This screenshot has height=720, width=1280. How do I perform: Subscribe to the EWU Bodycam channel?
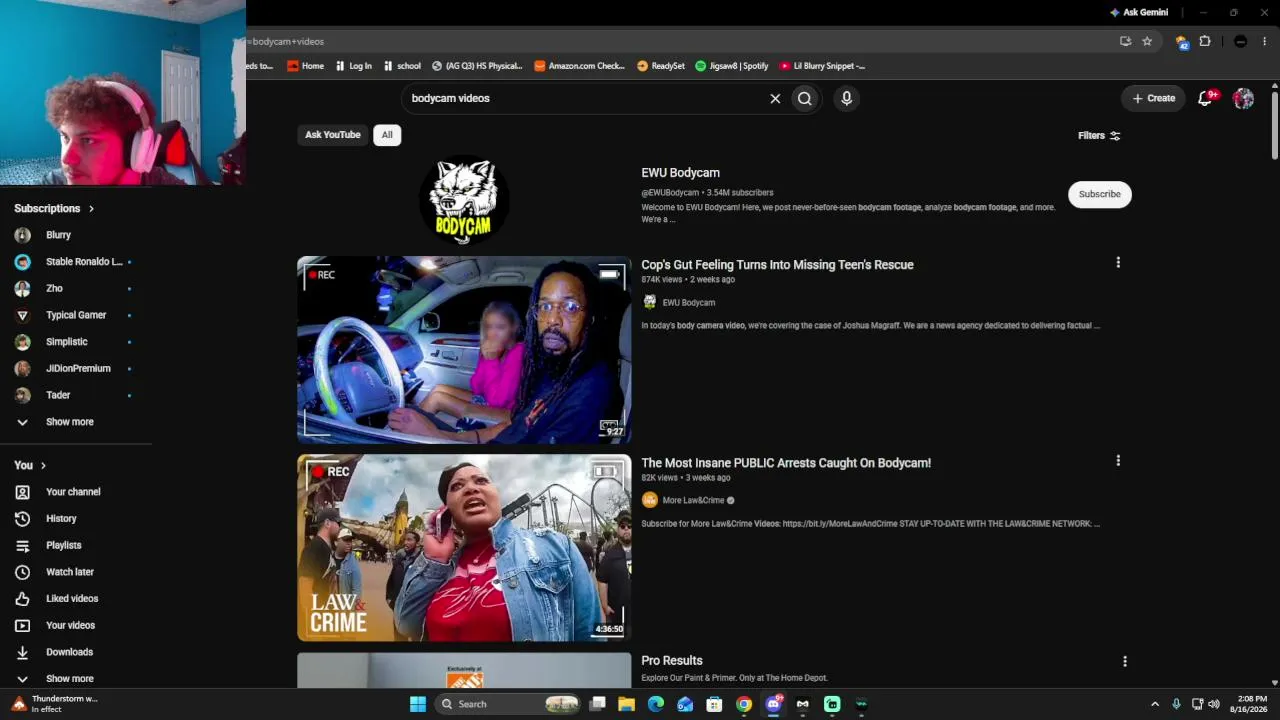click(x=1099, y=194)
